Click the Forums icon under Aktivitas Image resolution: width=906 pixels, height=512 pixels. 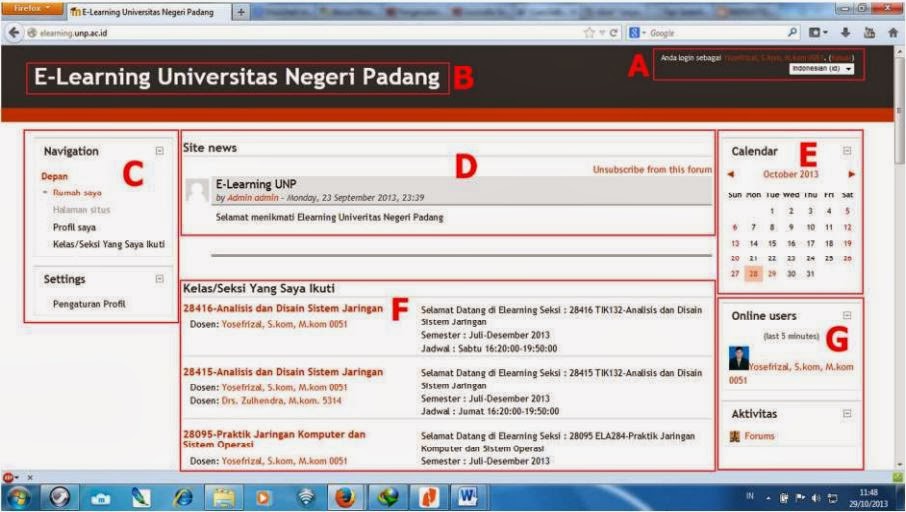735,436
